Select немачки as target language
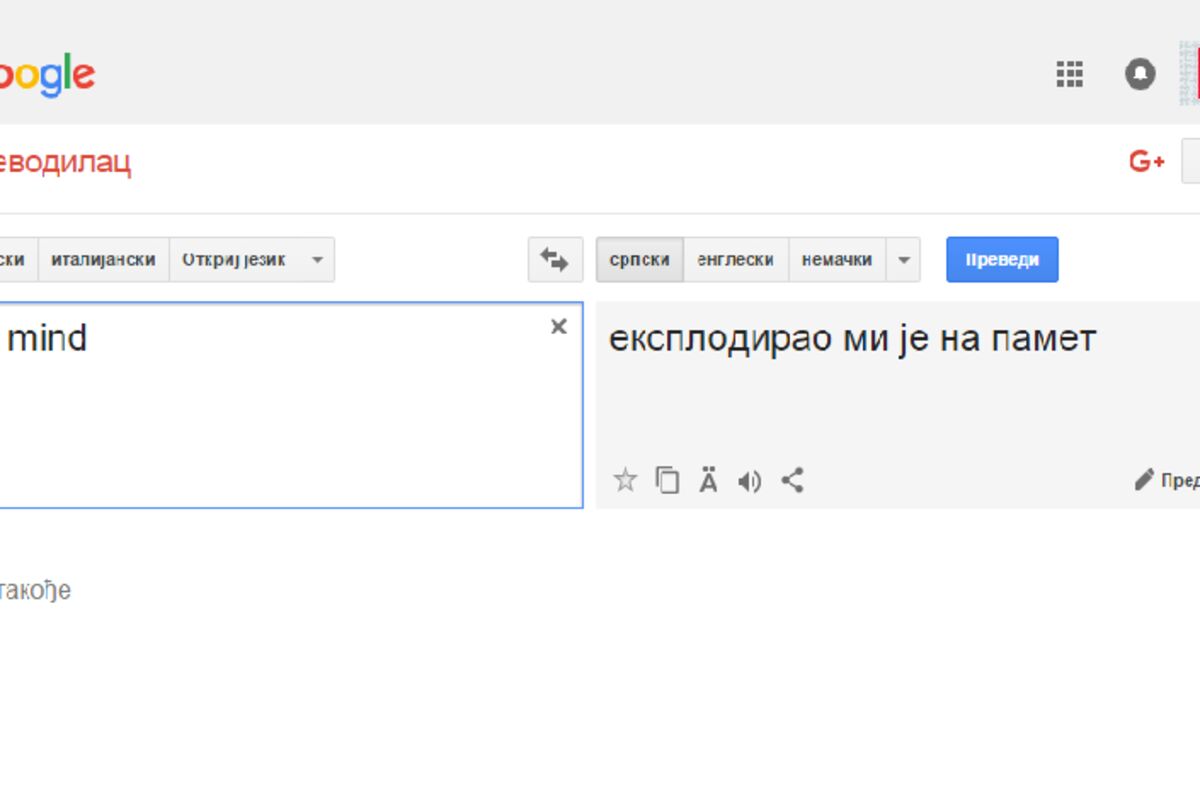This screenshot has height=800, width=1200. (837, 260)
